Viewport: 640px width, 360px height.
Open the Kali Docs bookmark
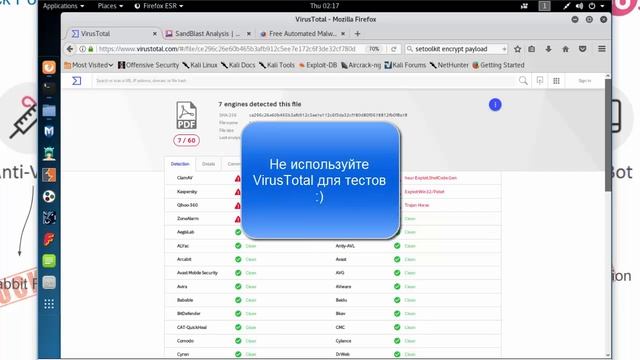[238, 65]
